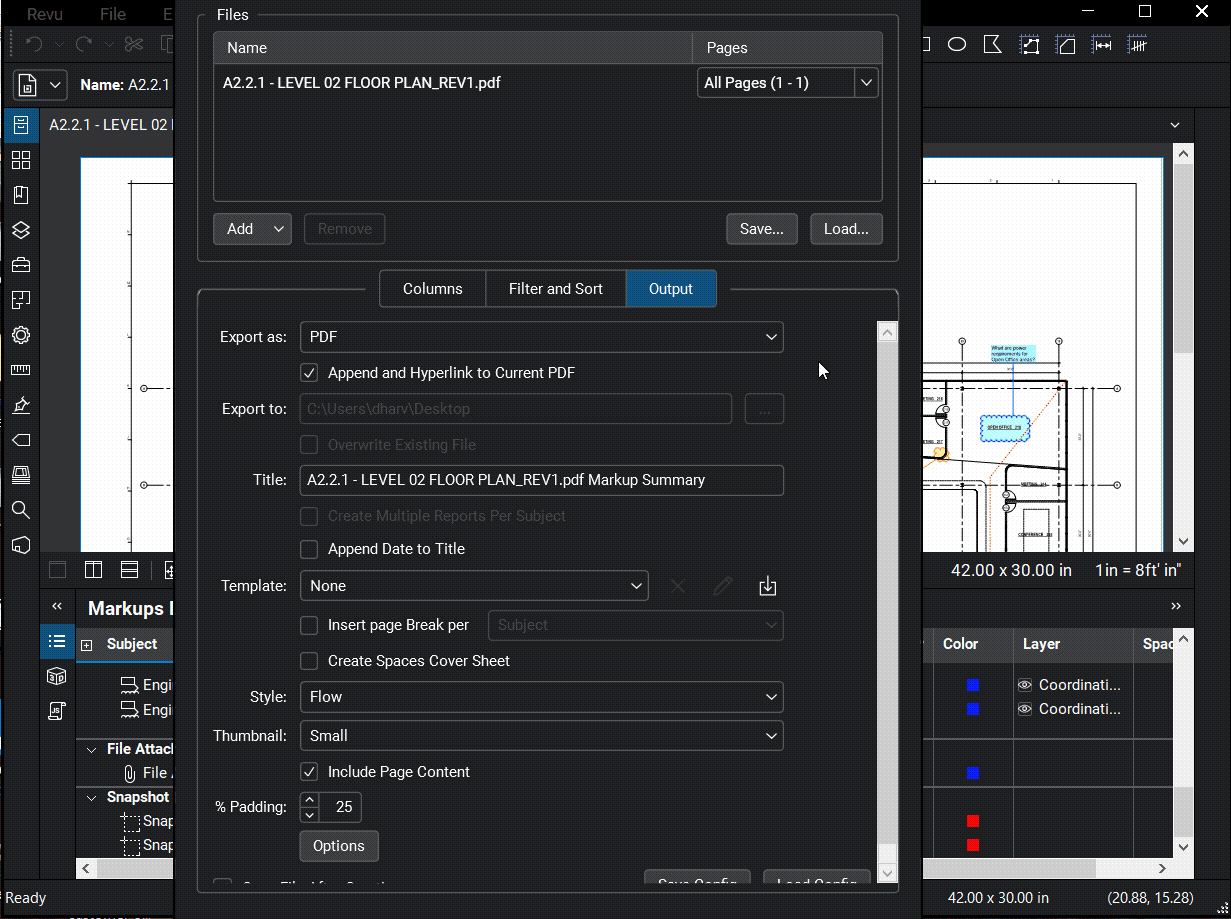Open the All Pages dropdown for the PDF

point(866,82)
